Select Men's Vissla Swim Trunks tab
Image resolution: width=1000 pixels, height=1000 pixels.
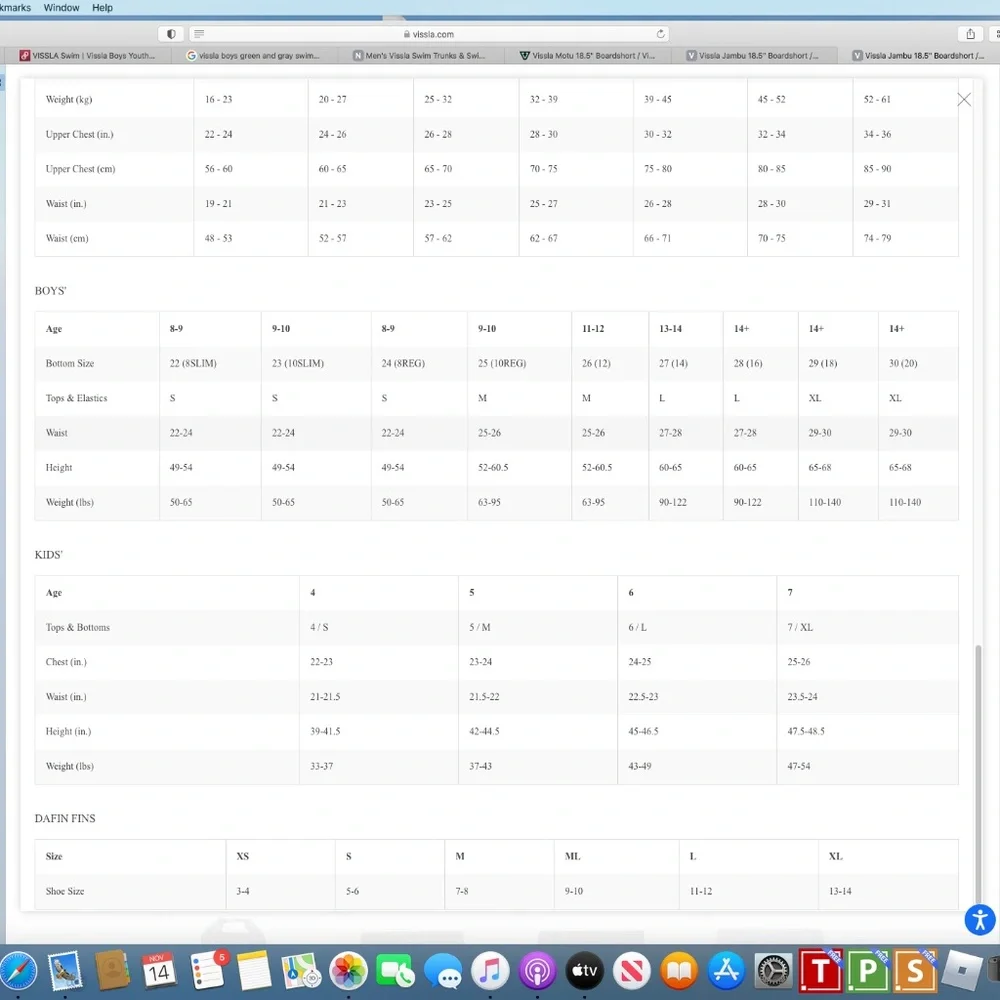(x=421, y=55)
